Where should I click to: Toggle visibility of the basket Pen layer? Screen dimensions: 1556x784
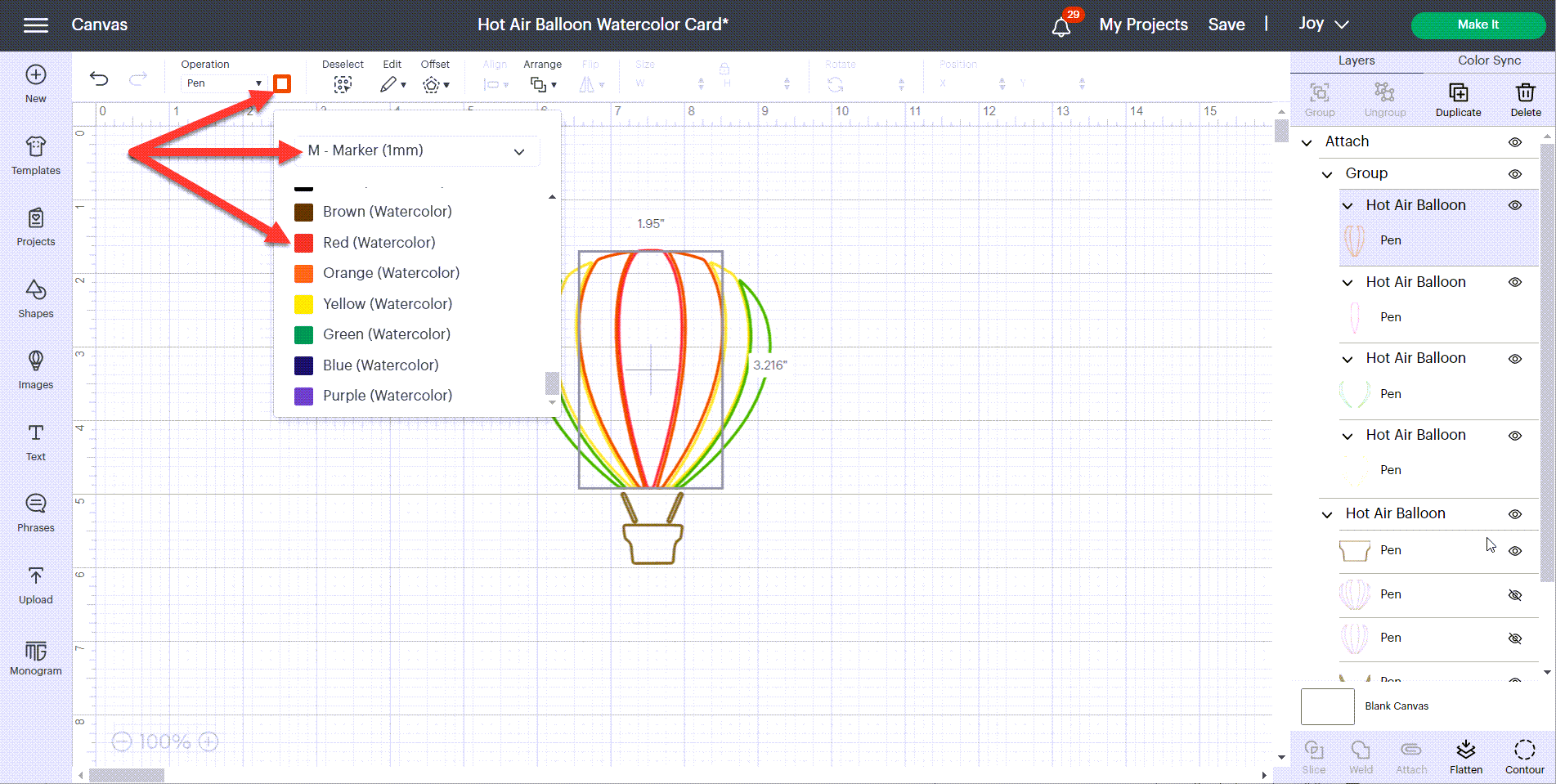pos(1514,551)
